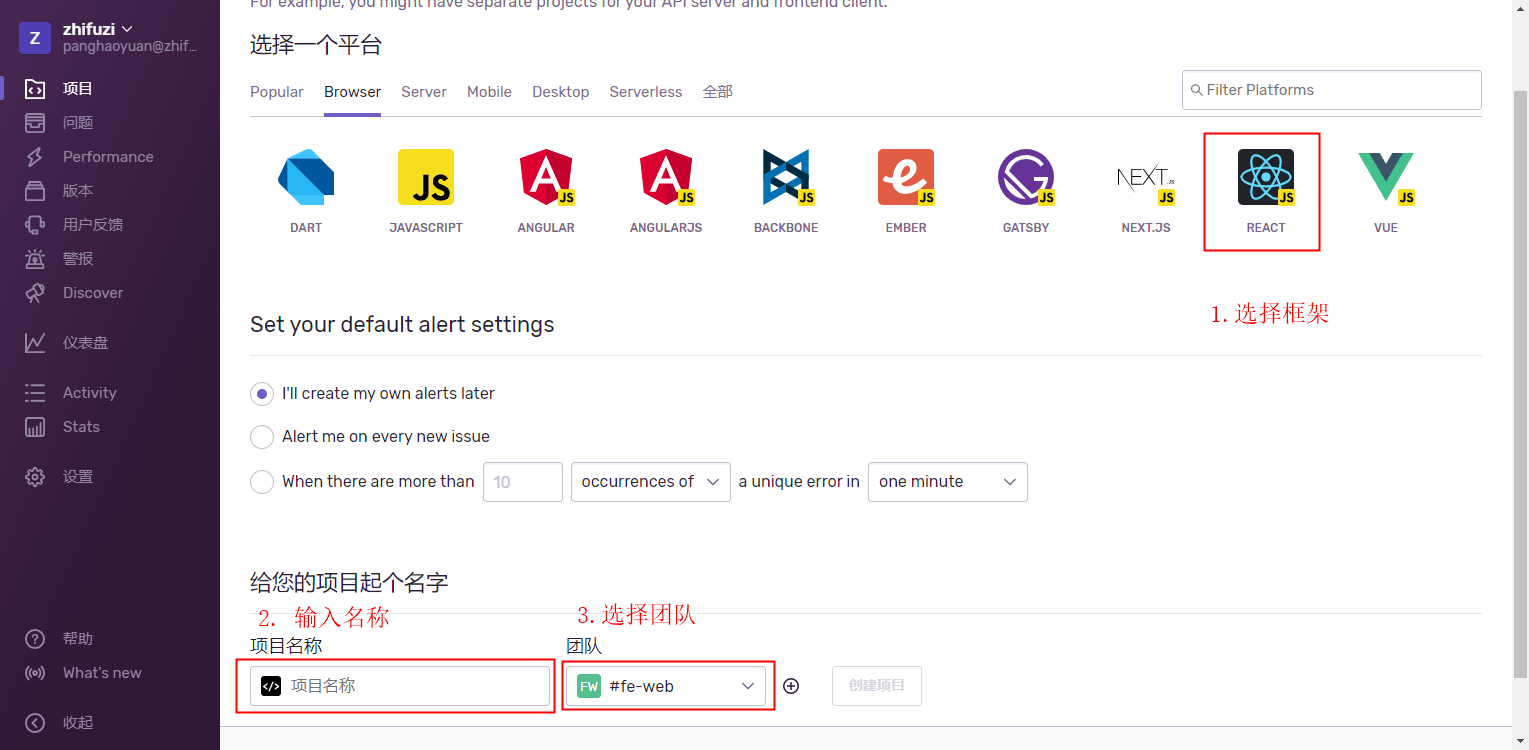Screen dimensions: 1529x750
Task: Switch to the Desktop tab
Action: click(x=560, y=92)
